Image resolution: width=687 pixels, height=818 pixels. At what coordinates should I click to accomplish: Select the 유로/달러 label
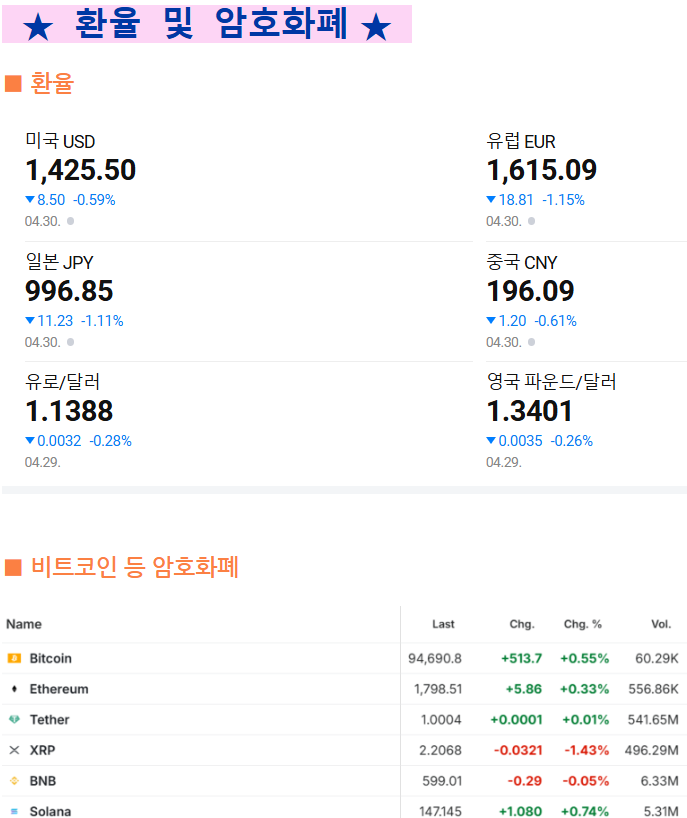tap(63, 382)
